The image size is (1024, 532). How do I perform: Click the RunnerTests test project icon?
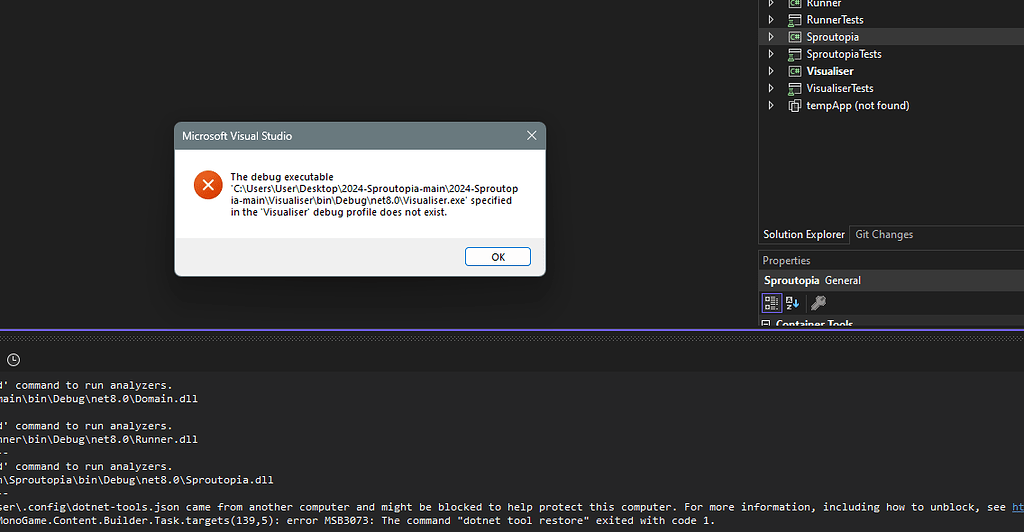click(794, 20)
